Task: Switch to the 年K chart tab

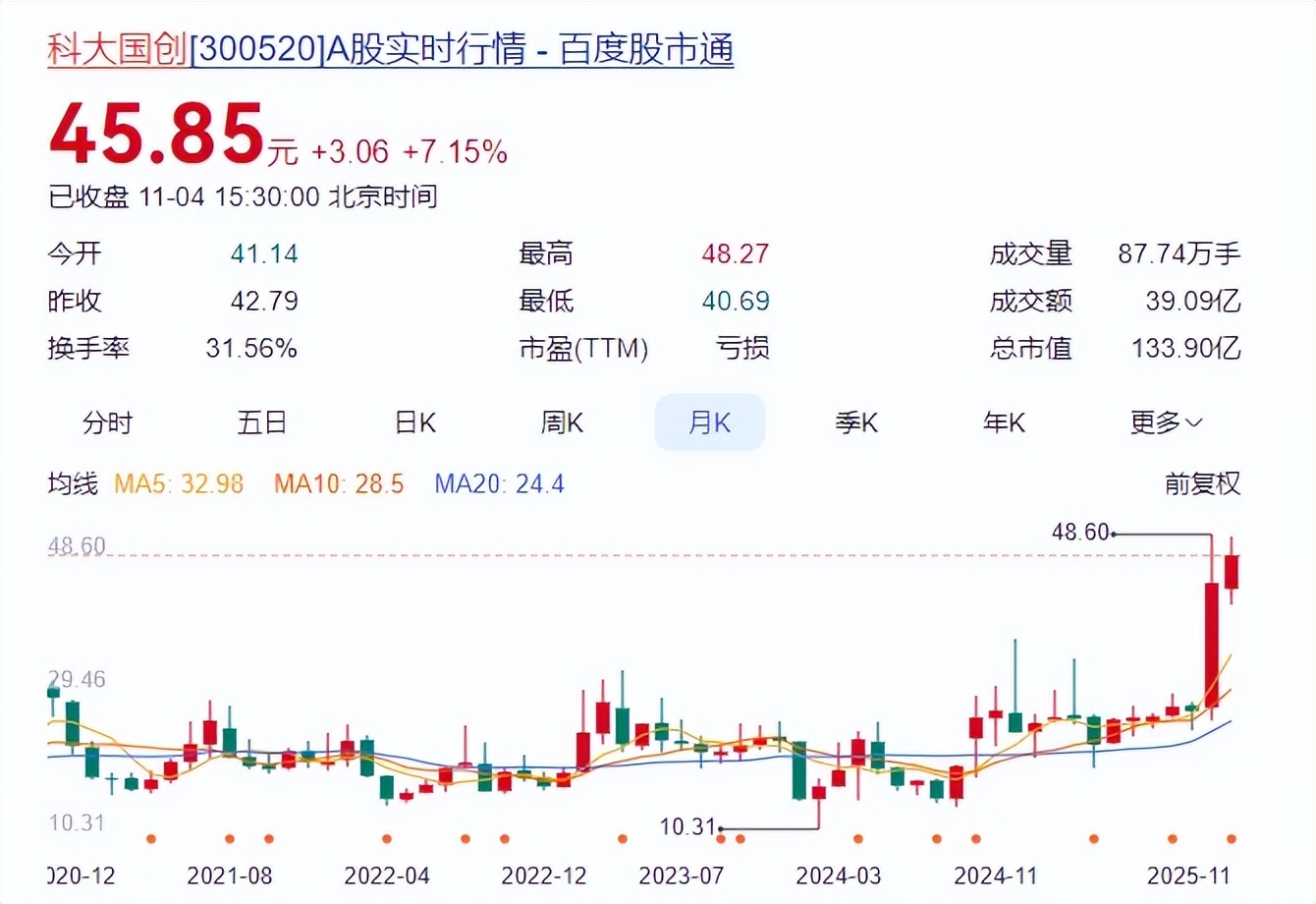Action: click(x=1004, y=423)
